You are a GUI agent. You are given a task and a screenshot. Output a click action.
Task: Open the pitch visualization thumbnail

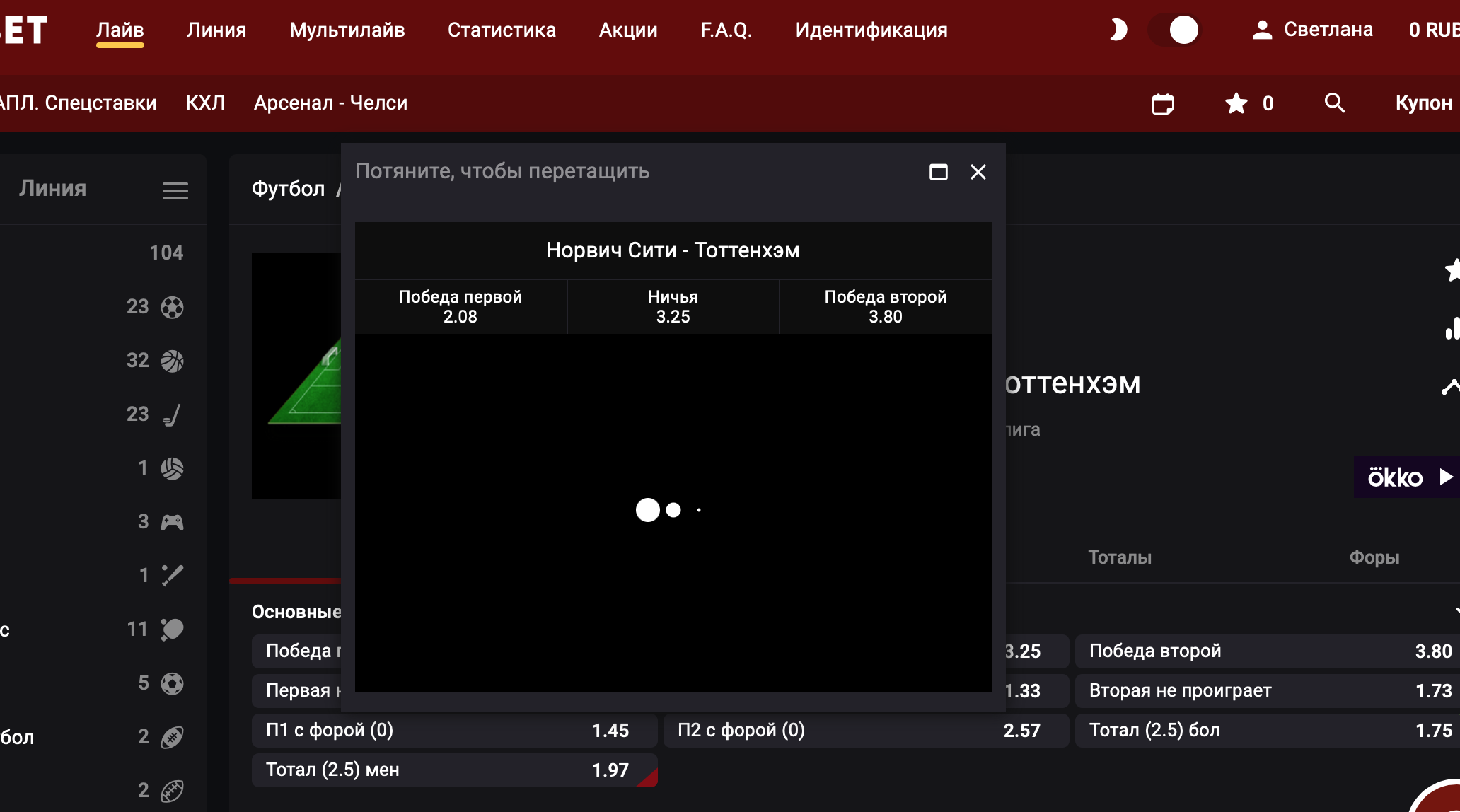click(x=296, y=376)
